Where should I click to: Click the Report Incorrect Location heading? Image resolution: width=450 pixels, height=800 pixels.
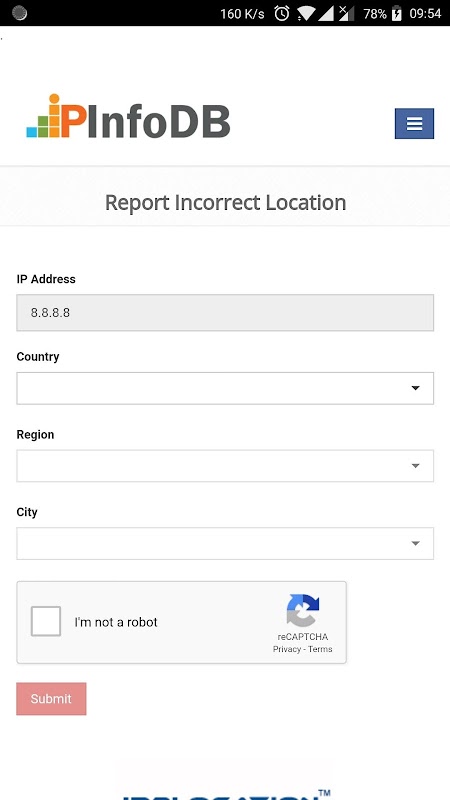[x=226, y=203]
